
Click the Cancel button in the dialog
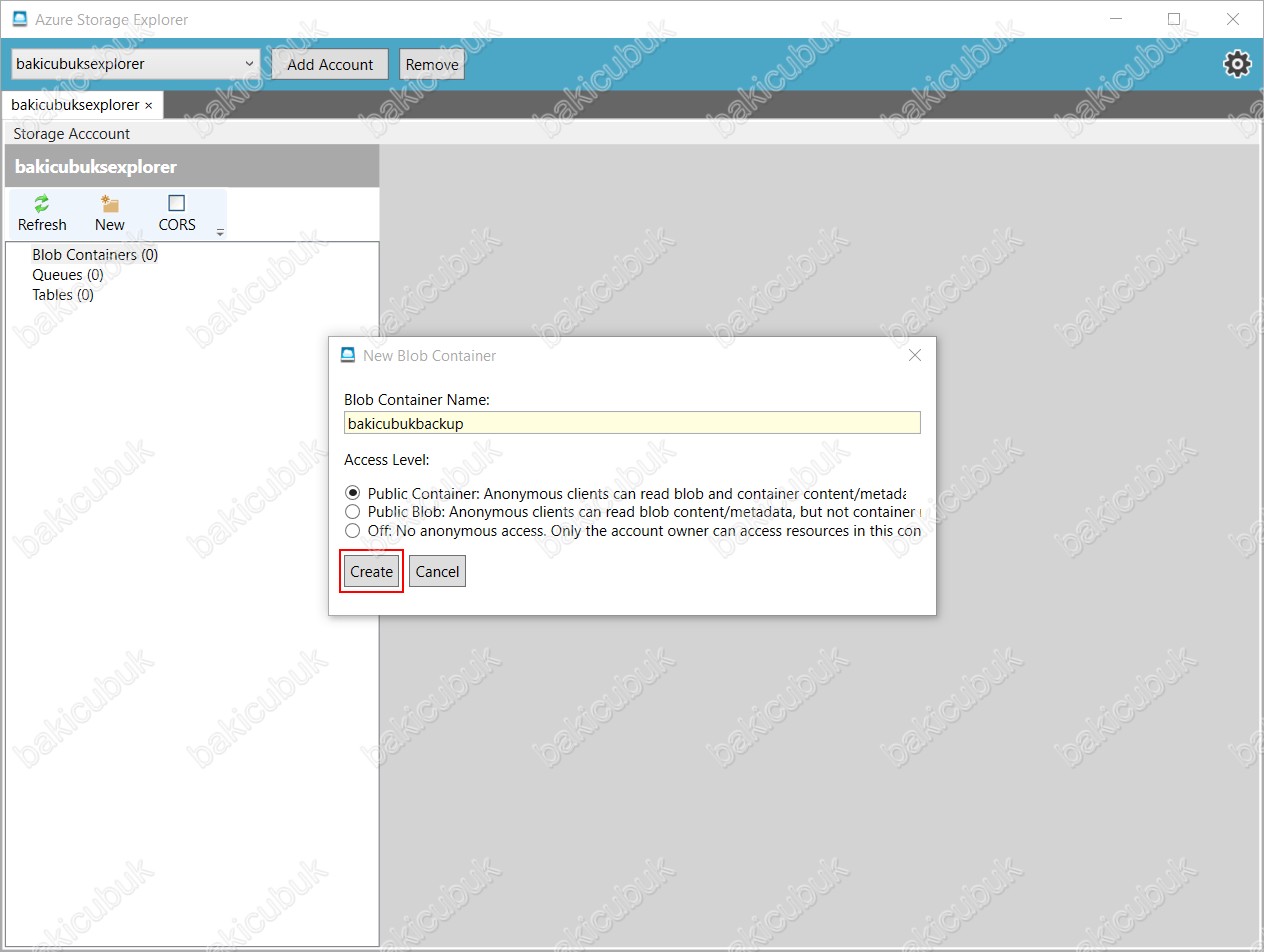click(437, 572)
